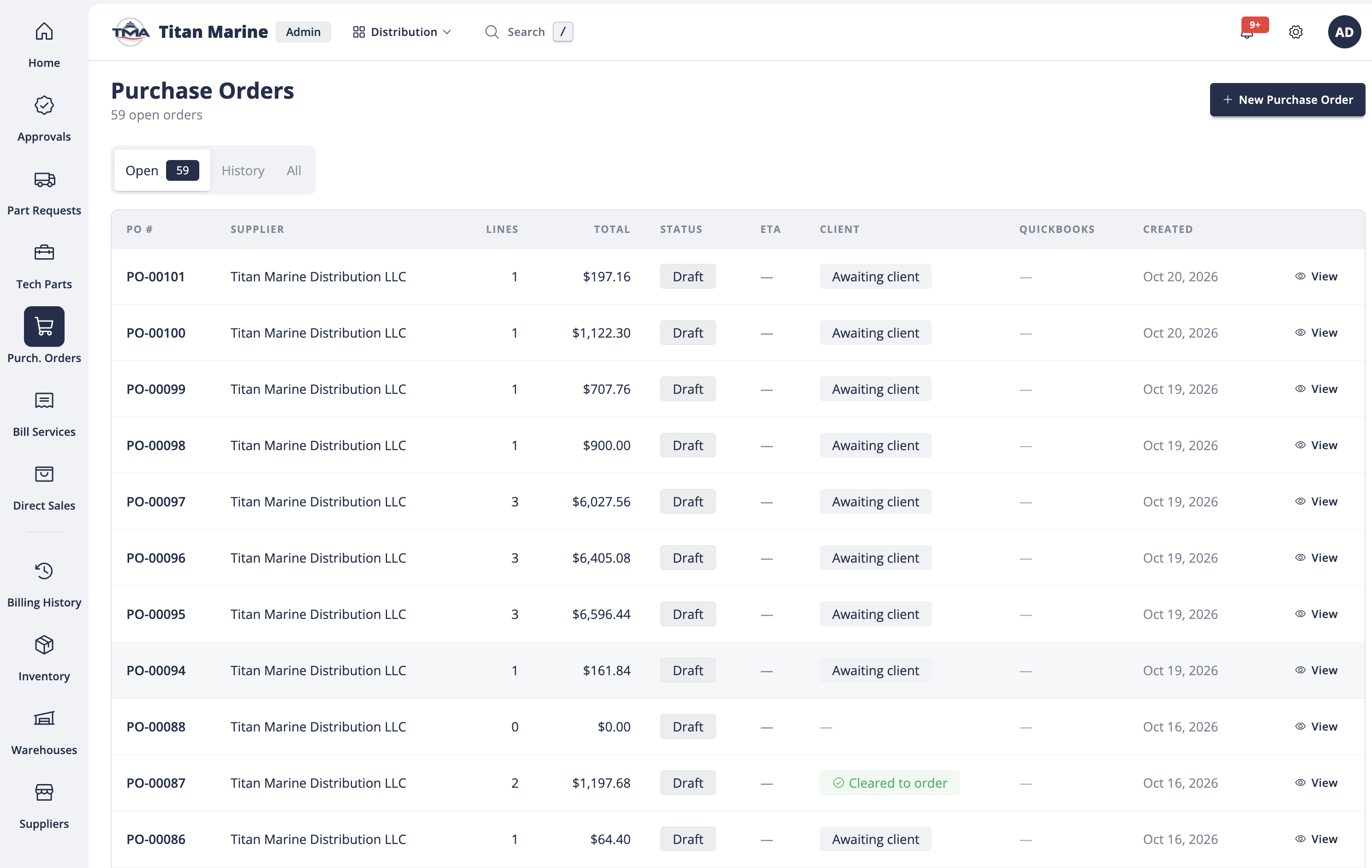Open the Bill Services receipt icon
The width and height of the screenshot is (1372, 868).
44,400
